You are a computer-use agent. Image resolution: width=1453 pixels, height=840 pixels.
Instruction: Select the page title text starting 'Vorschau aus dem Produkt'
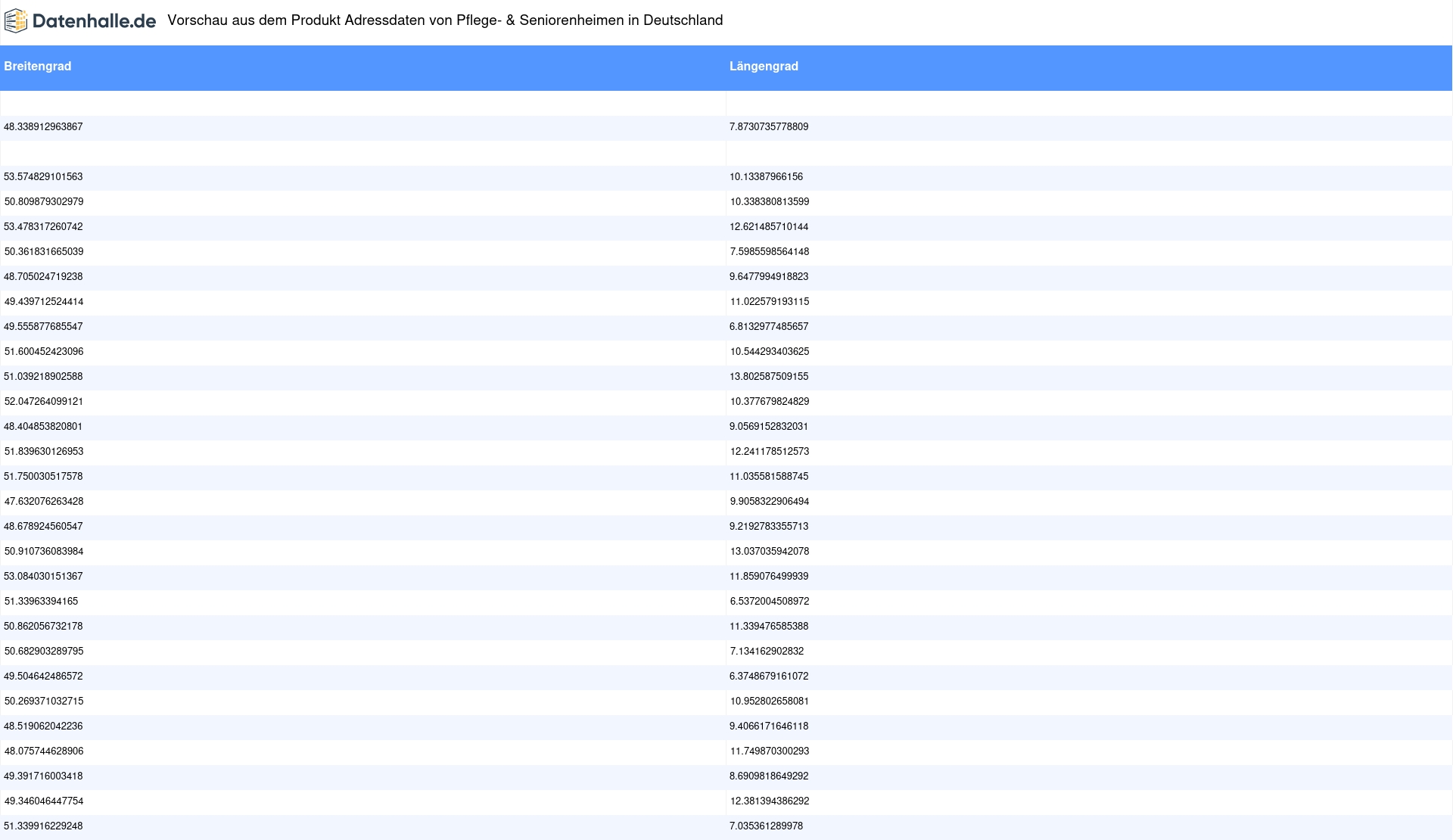pos(445,20)
